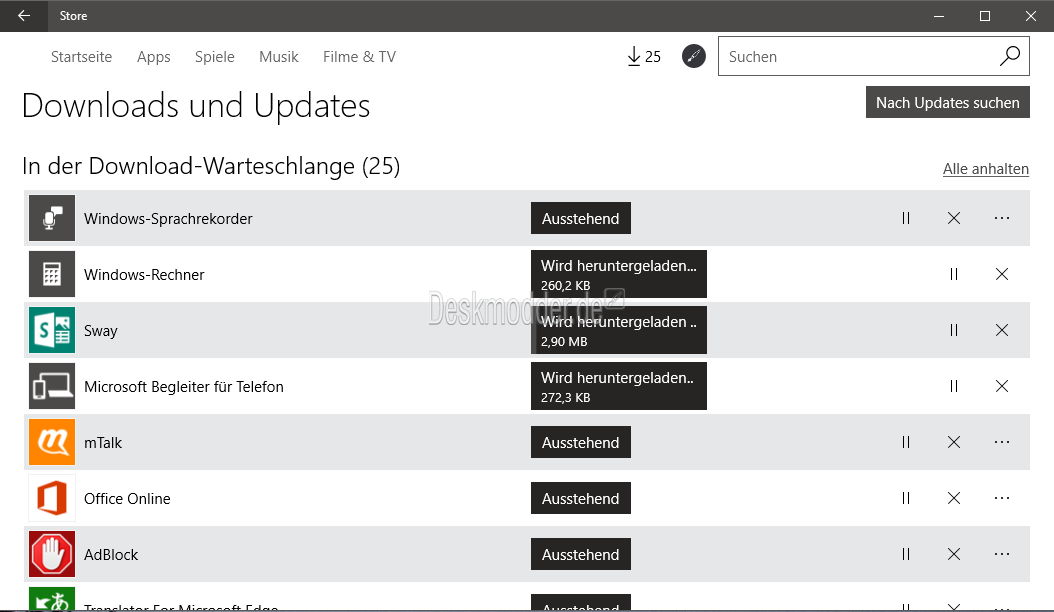Go back with the Store back arrow
This screenshot has height=612, width=1054.
24,15
